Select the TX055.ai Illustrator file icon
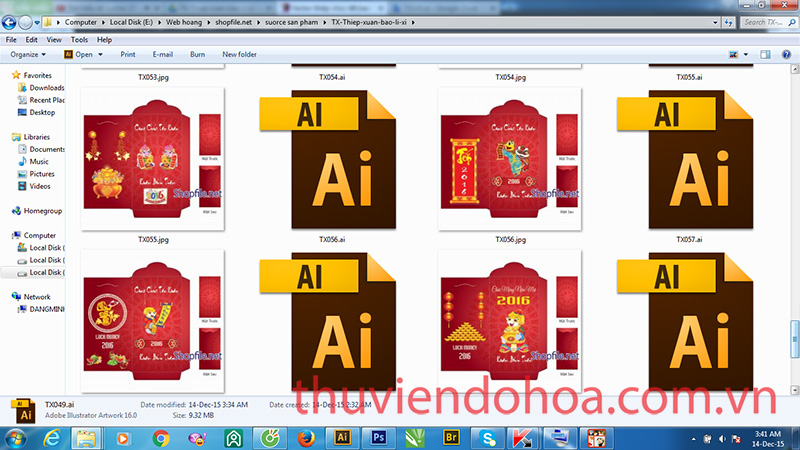The image size is (800, 450). (701, 65)
